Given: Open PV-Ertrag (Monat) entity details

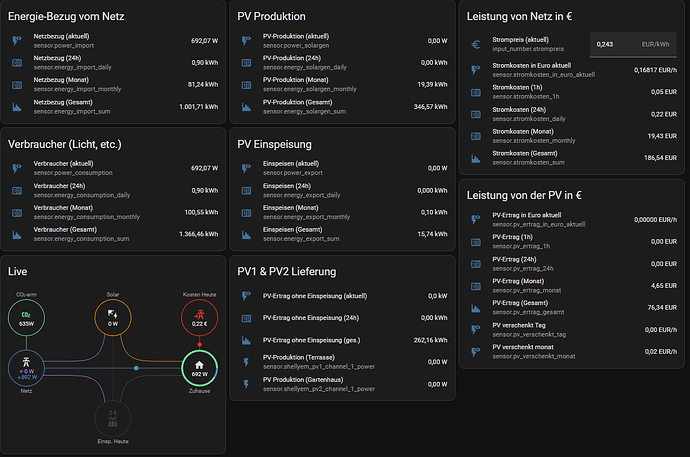Looking at the screenshot, I should pyautogui.click(x=573, y=286).
